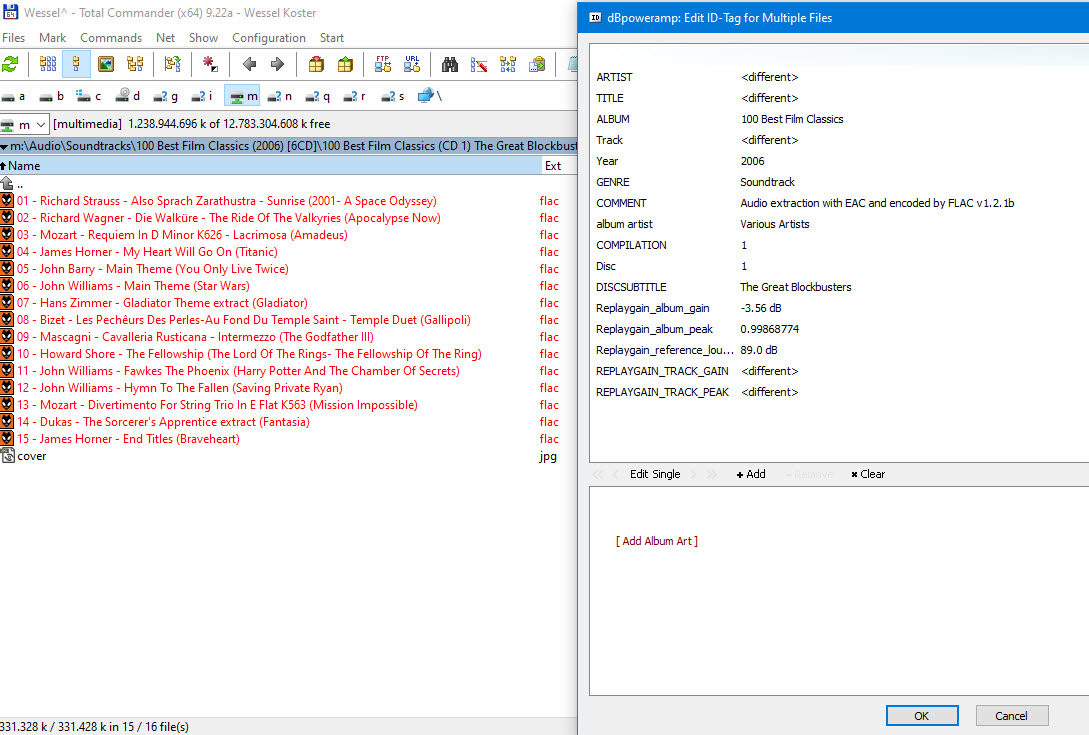Click the Clear tags button
The image size is (1089, 735).
click(x=868, y=474)
